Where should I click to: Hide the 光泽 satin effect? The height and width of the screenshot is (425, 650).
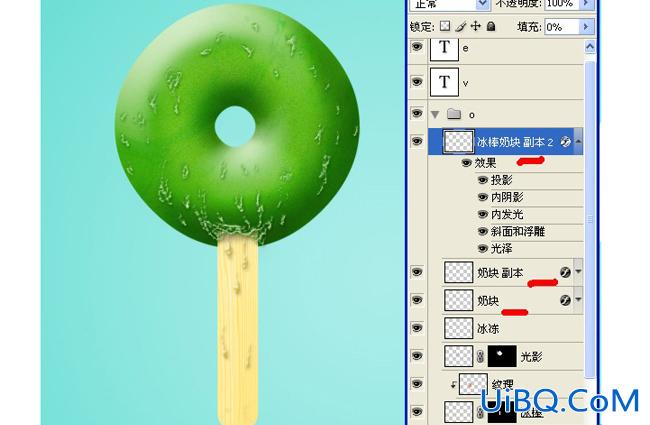483,249
